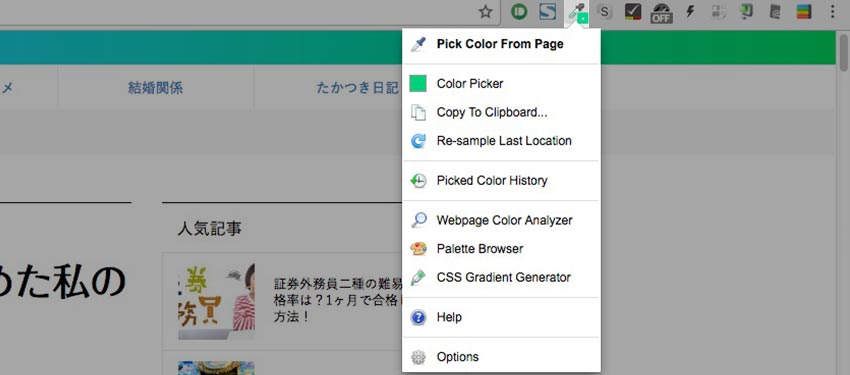
Task: Open the gray circular S extension
Action: [604, 11]
